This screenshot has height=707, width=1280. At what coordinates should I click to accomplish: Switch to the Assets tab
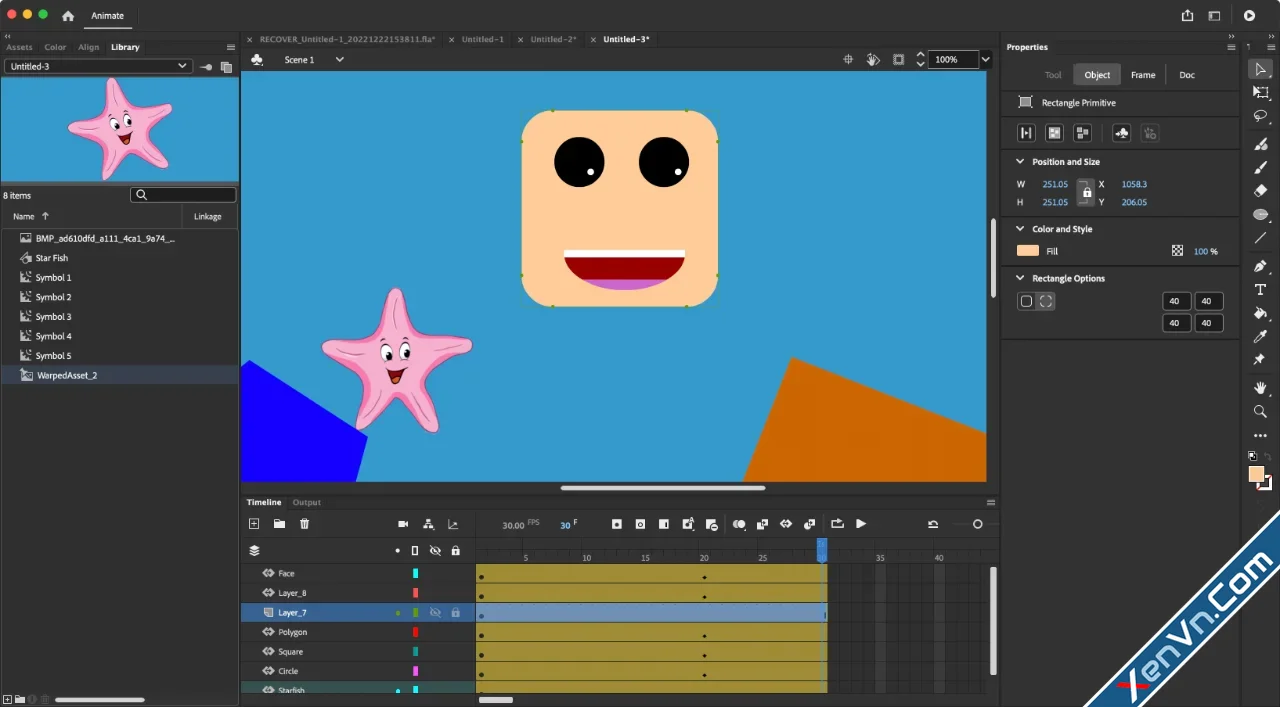tap(20, 47)
